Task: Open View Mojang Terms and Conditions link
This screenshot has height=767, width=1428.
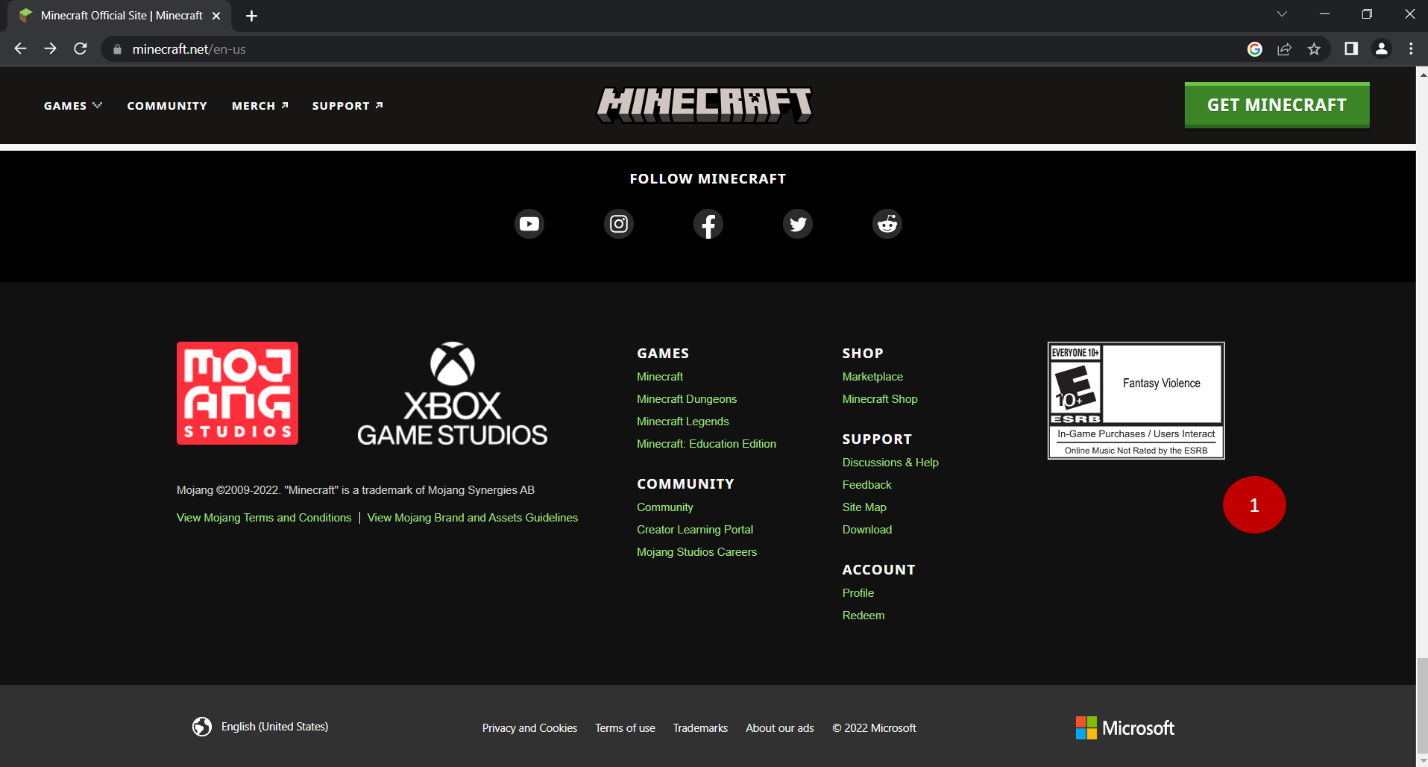Action: (264, 518)
